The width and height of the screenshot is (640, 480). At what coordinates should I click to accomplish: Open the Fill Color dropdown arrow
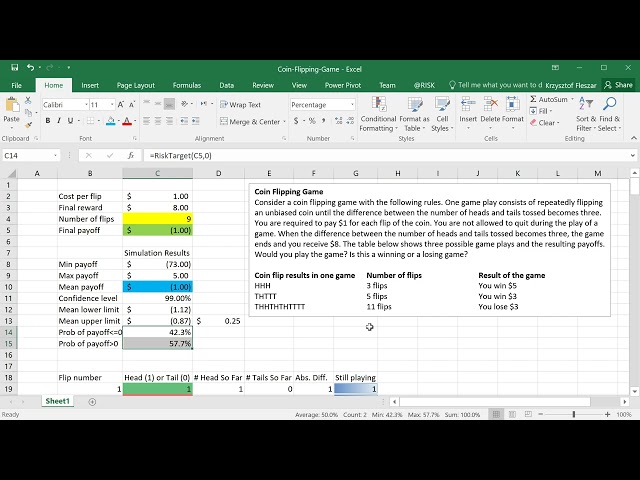tap(118, 121)
